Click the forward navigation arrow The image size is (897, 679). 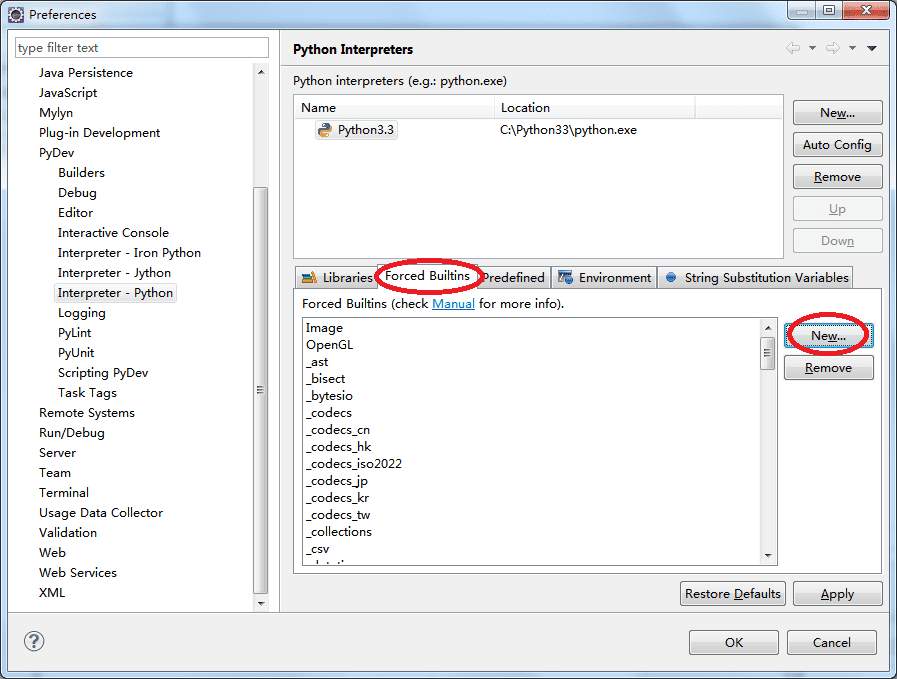832,48
